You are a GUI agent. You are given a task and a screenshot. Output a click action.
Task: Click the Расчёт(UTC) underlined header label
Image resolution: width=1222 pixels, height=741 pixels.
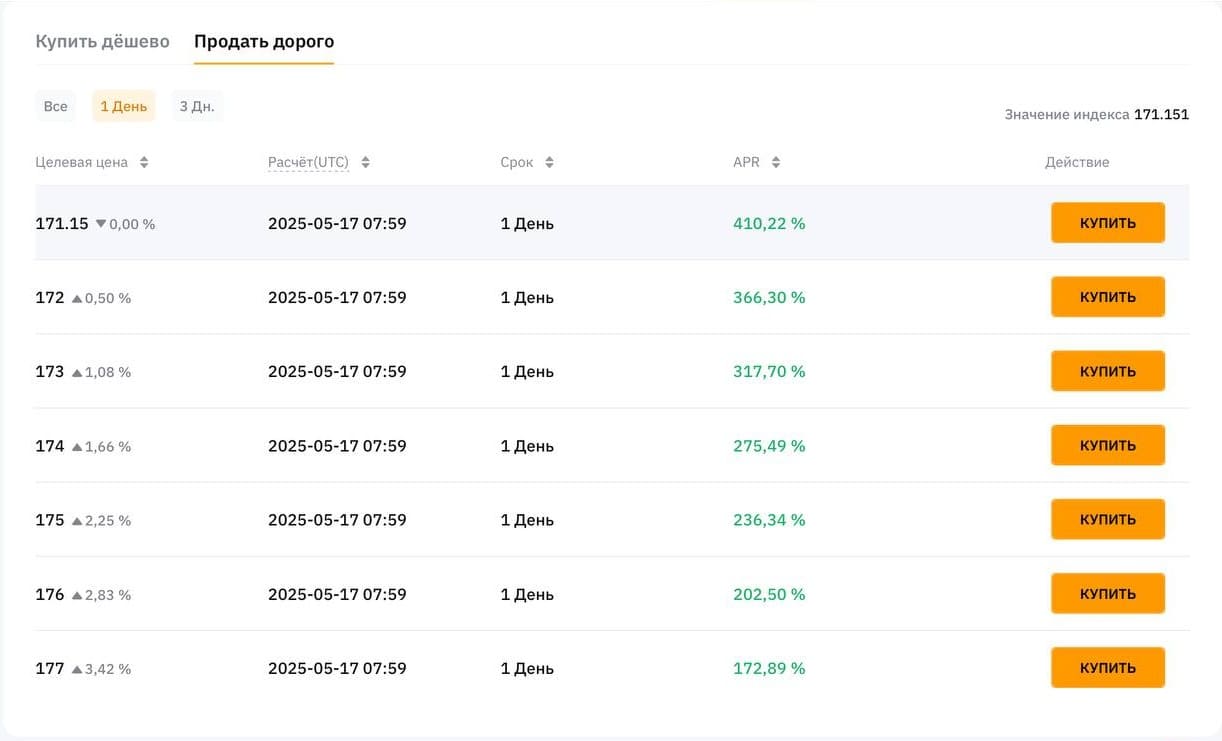click(308, 162)
